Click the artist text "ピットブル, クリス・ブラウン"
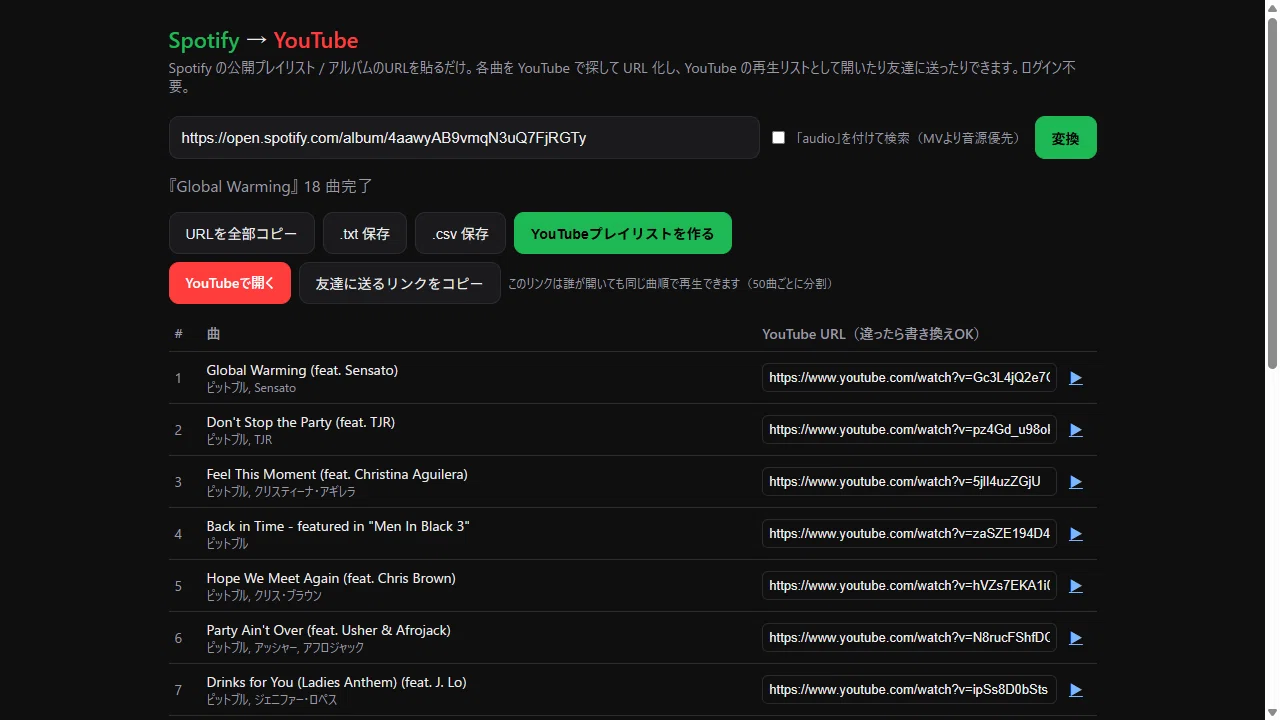1280x720 pixels. [x=264, y=596]
